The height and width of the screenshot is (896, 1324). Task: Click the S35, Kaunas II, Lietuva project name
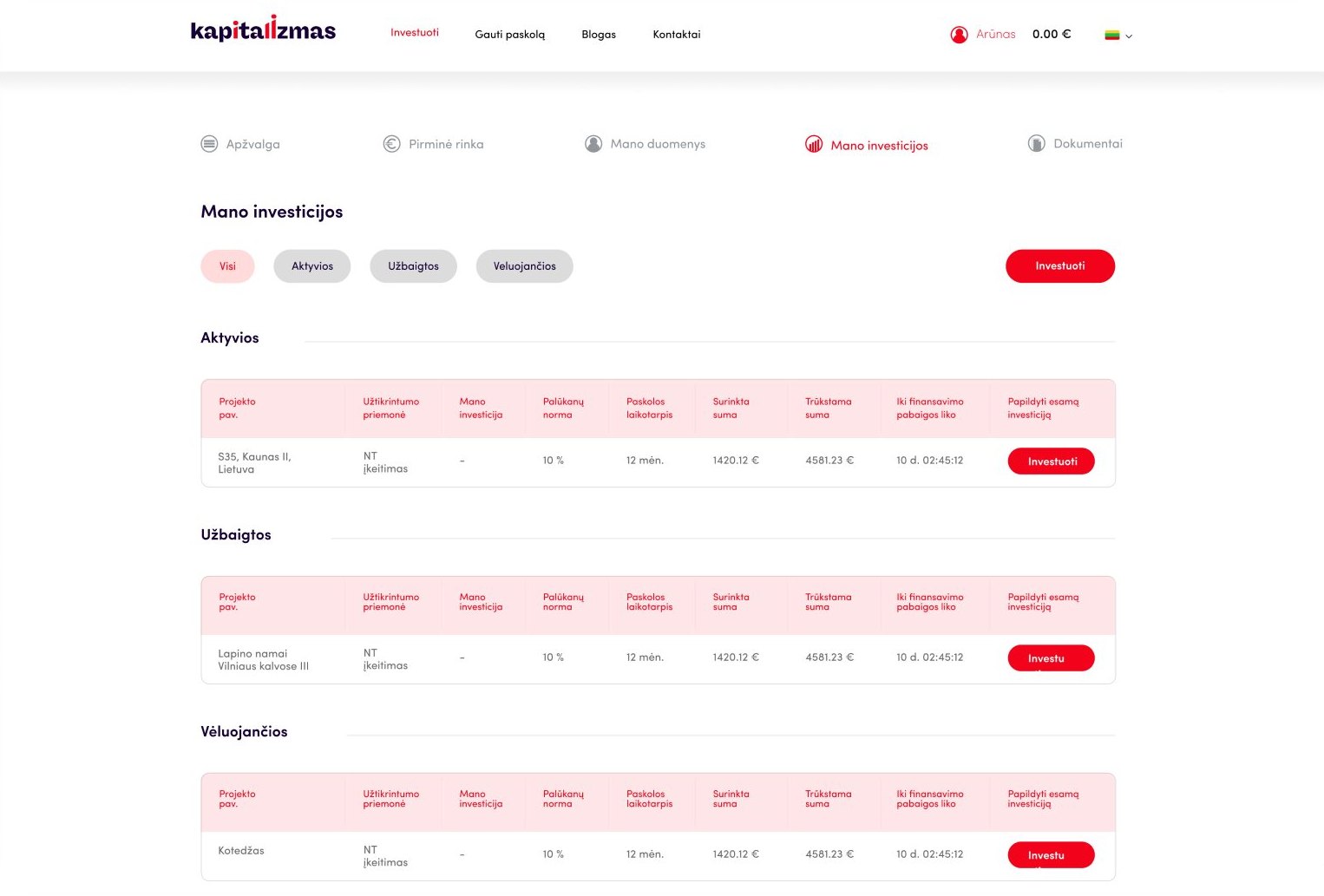click(x=255, y=463)
